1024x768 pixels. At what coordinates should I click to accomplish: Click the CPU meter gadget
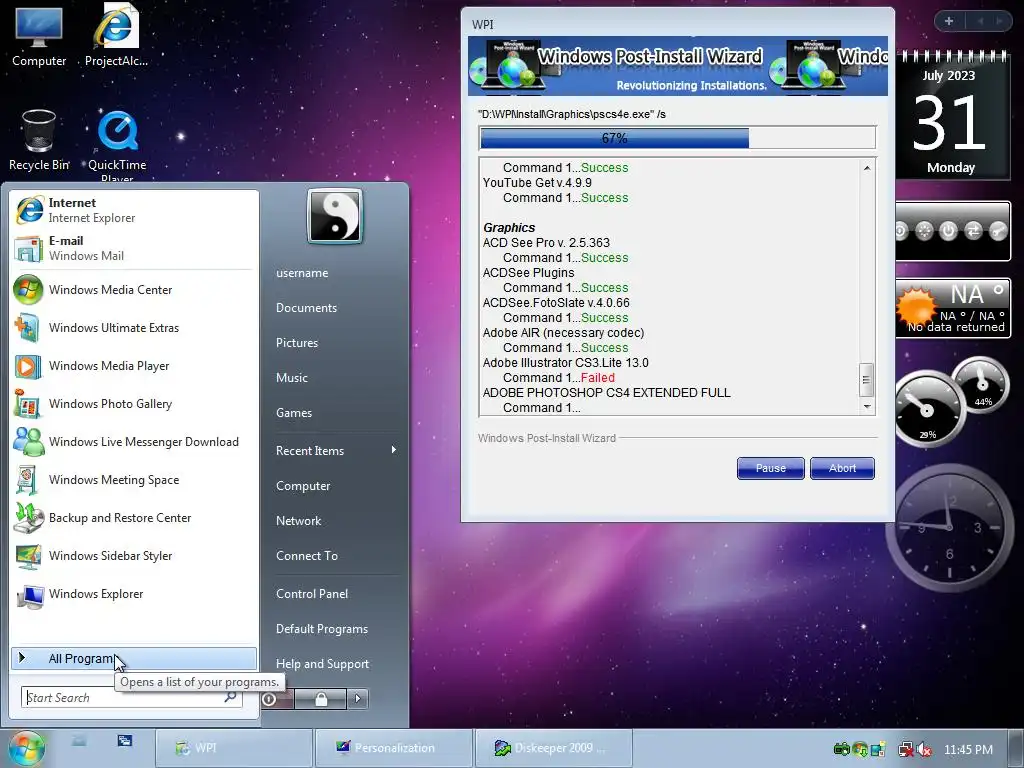pyautogui.click(x=950, y=402)
